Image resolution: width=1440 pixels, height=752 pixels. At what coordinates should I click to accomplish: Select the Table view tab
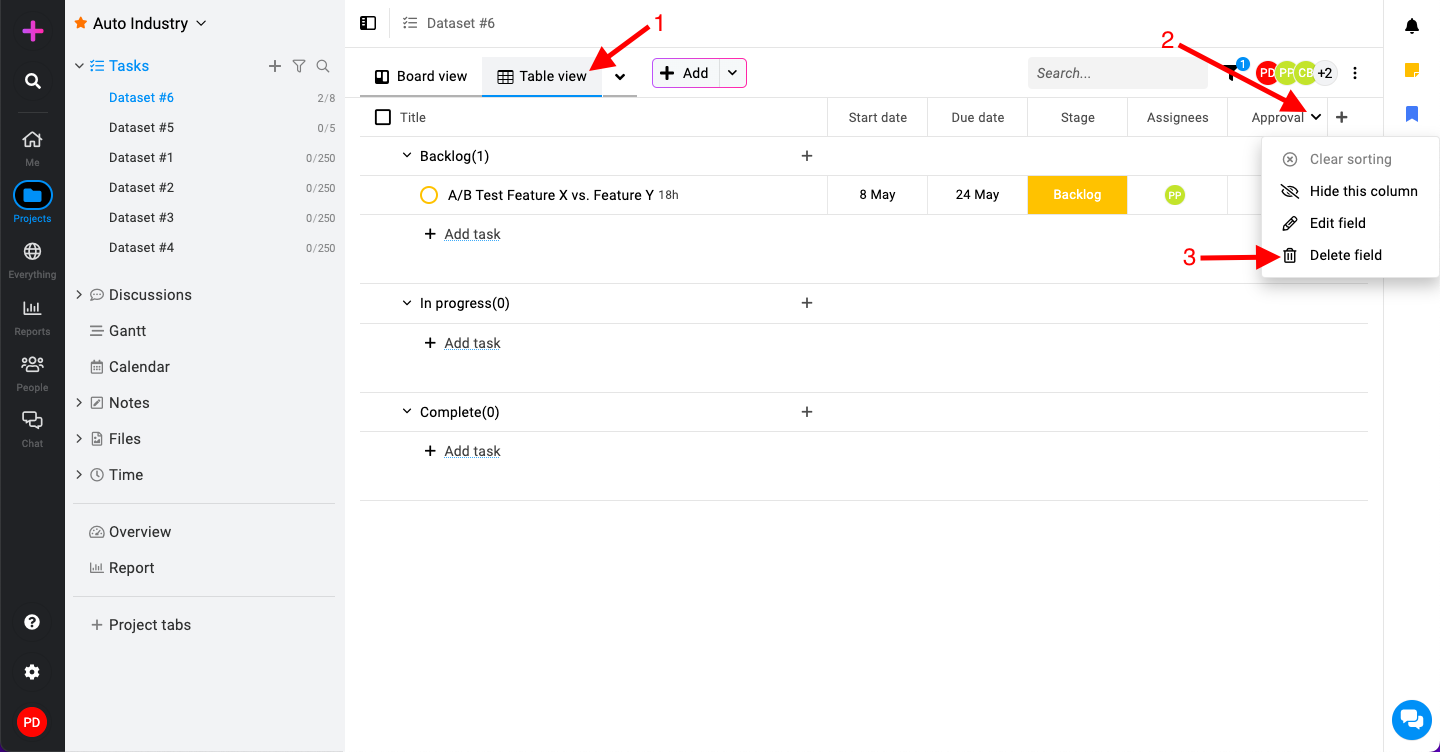pyautogui.click(x=542, y=76)
